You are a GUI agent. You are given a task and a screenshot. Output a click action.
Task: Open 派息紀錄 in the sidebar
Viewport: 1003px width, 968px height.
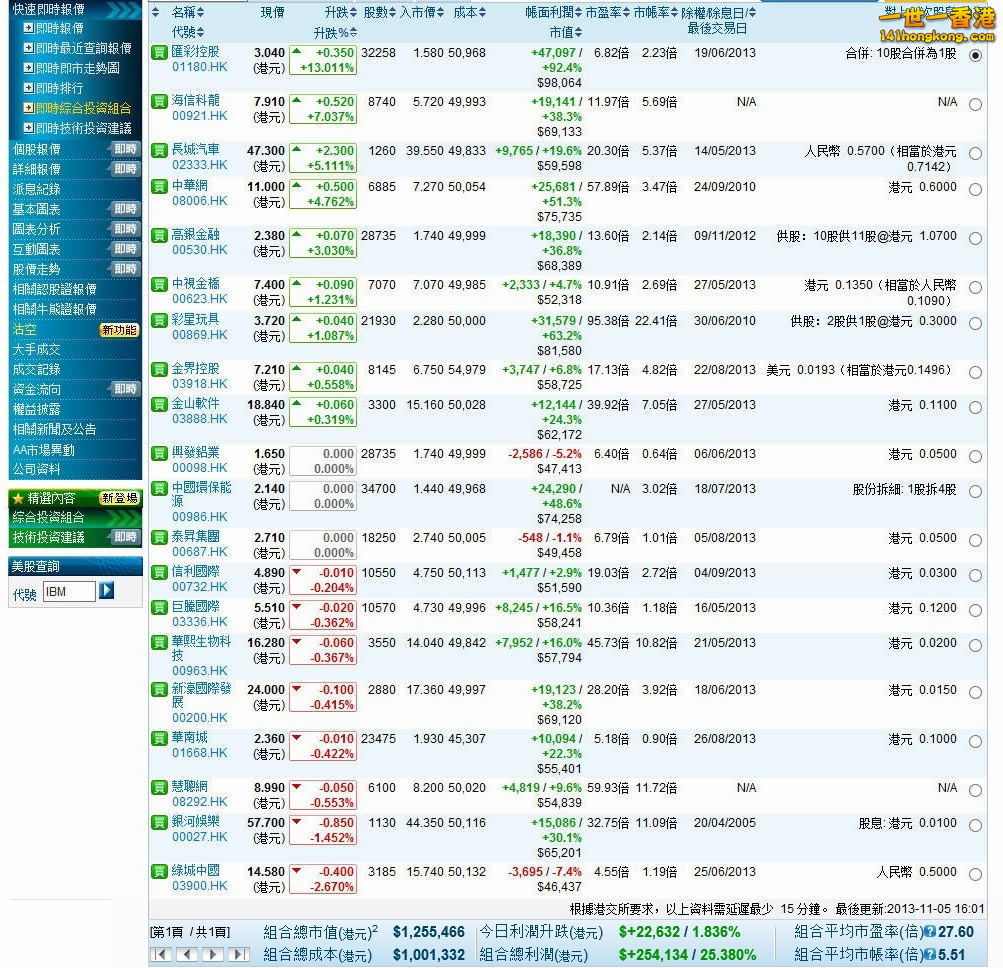tap(36, 189)
